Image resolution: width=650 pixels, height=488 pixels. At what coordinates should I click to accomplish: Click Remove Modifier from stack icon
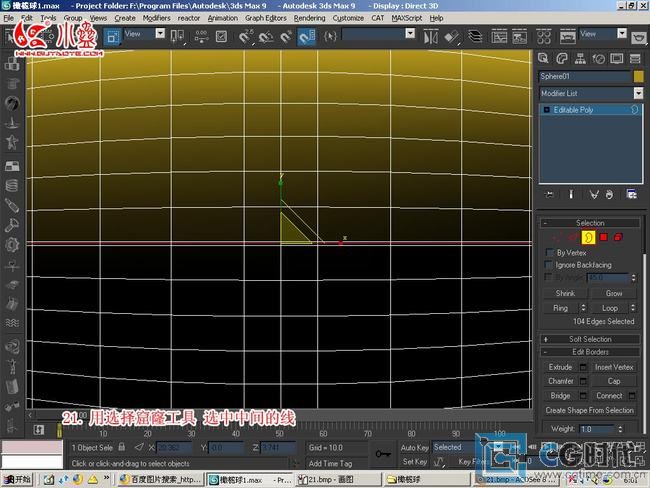[609, 194]
